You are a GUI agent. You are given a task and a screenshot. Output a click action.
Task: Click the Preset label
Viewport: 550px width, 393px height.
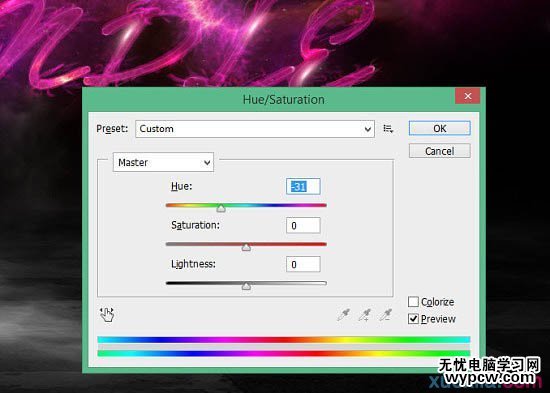pyautogui.click(x=112, y=129)
